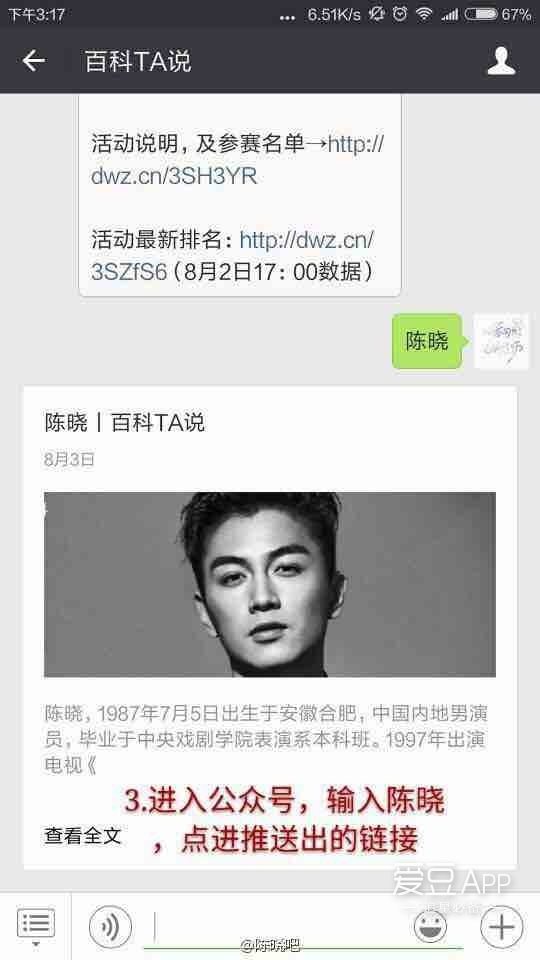Tap the alarm clock status icon
This screenshot has height=960, width=540.
pos(400,14)
